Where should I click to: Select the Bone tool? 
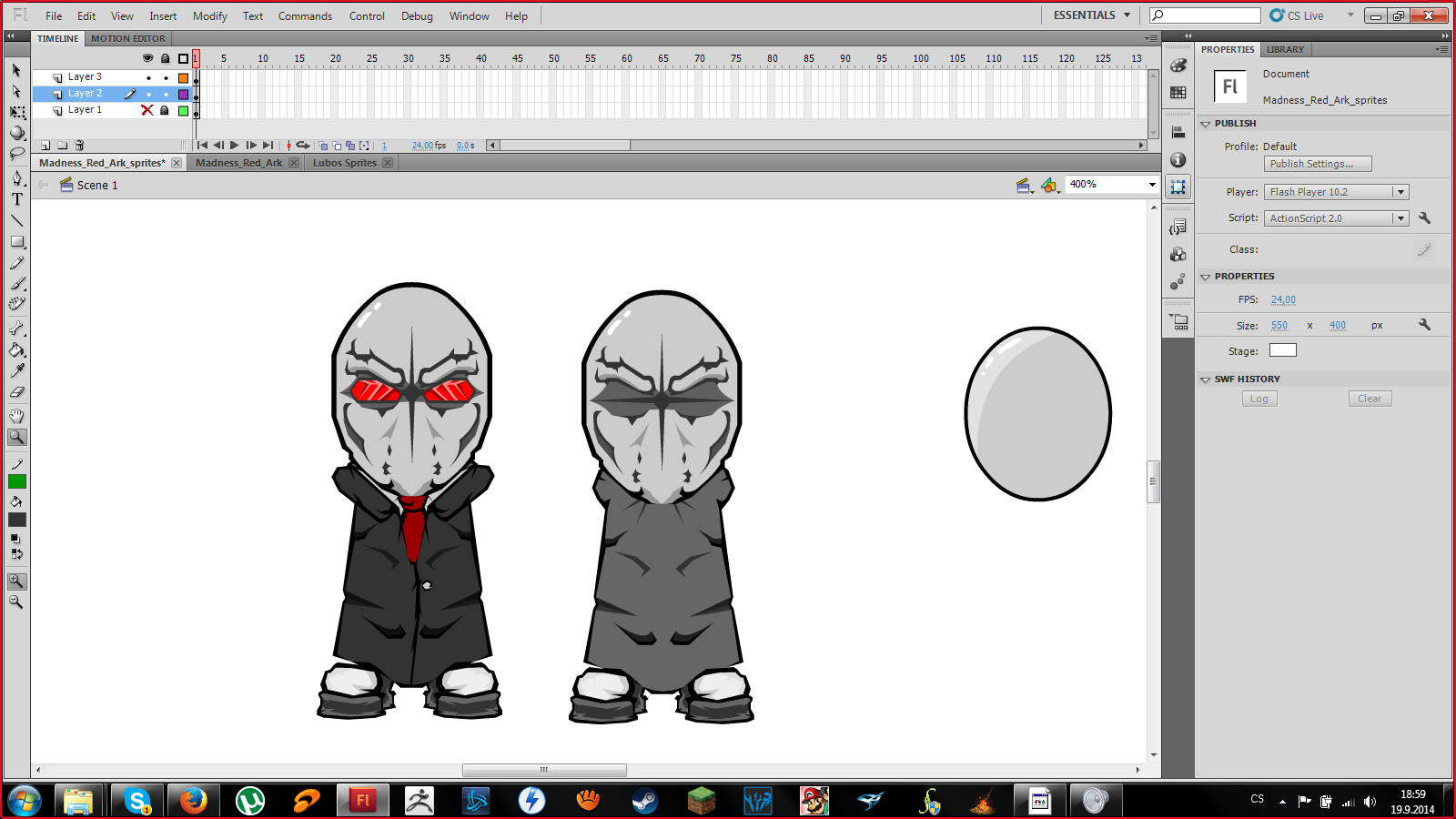point(17,329)
